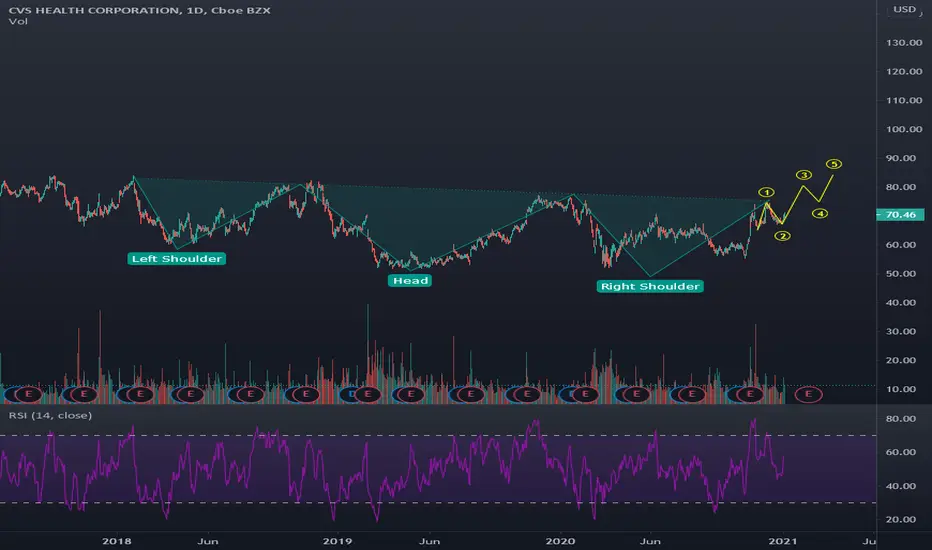The image size is (932, 550).
Task: Click the 2021 label on time axis
Action: 783,541
